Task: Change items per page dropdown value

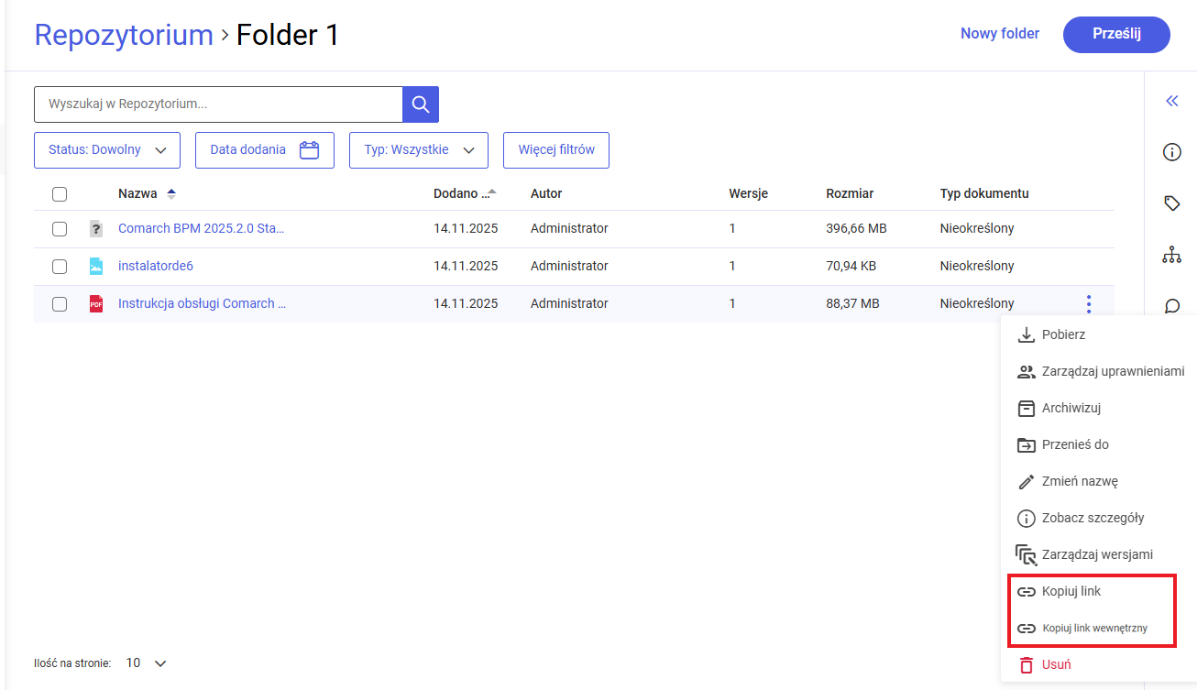Action: point(146,663)
